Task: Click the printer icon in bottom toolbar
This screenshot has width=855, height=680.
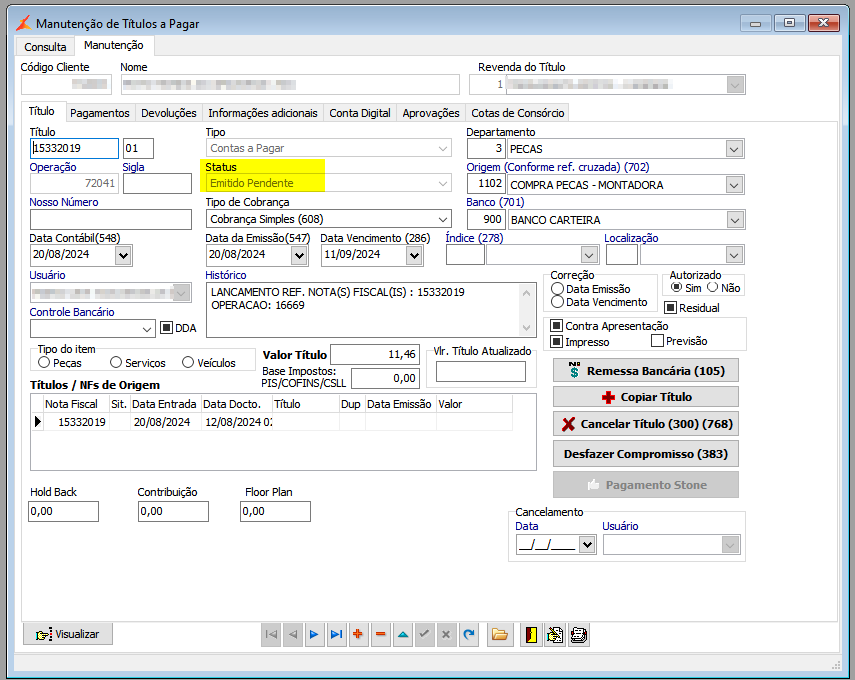Action: tap(578, 634)
